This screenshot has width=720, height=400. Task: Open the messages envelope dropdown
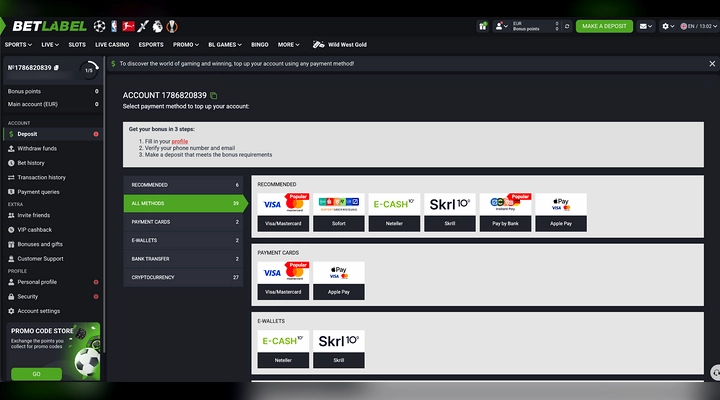pyautogui.click(x=646, y=26)
